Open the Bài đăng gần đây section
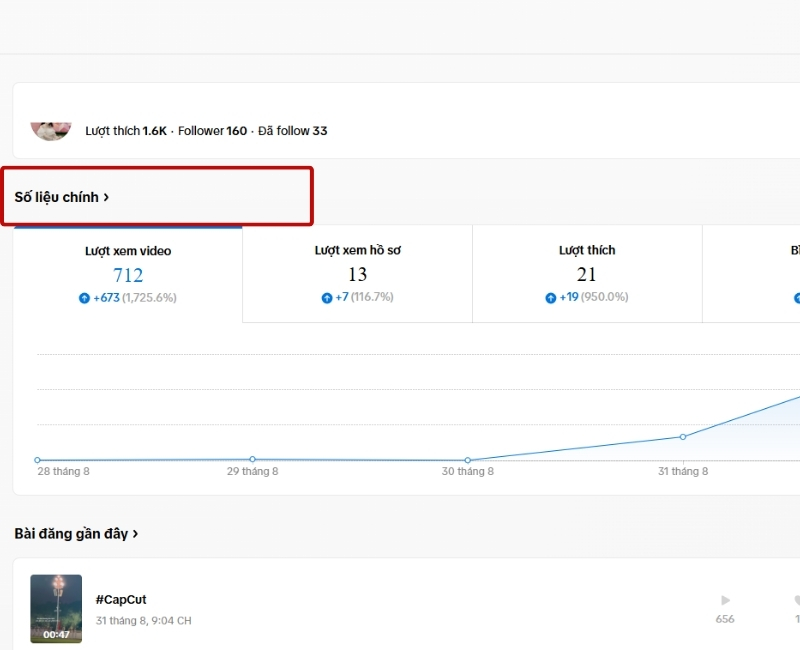 point(76,534)
